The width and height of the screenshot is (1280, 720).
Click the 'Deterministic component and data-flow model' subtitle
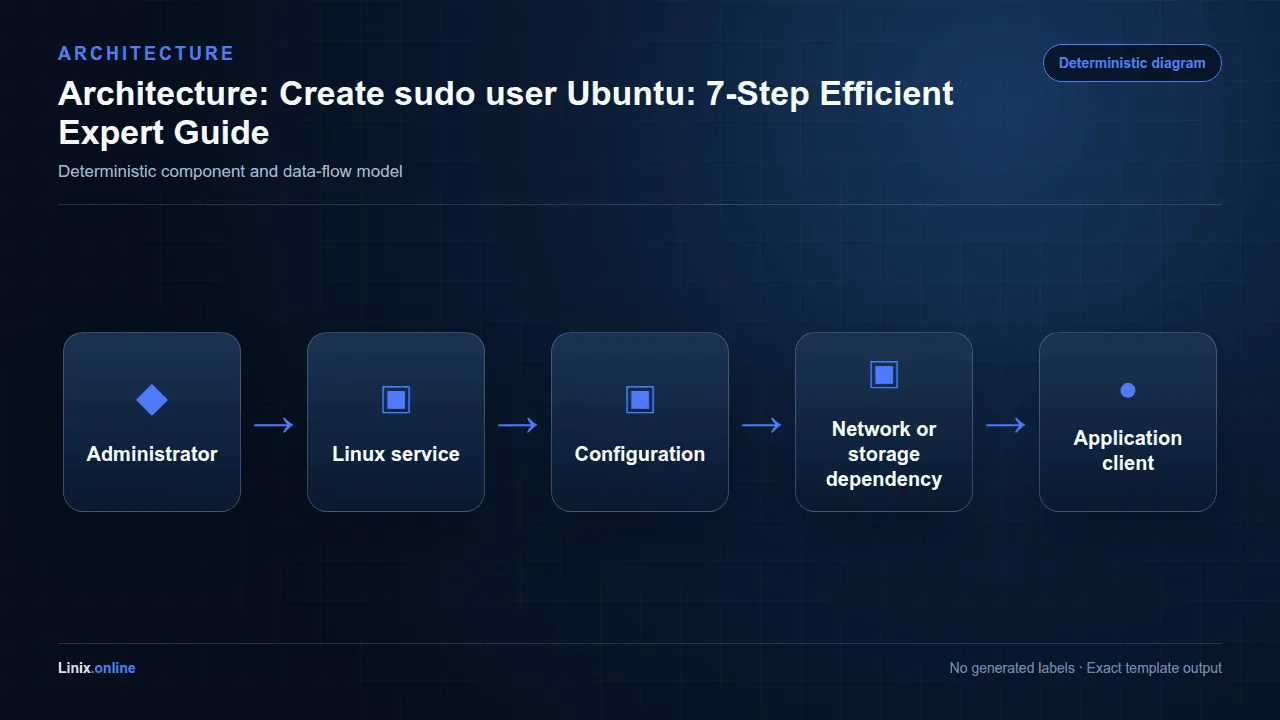(x=230, y=171)
